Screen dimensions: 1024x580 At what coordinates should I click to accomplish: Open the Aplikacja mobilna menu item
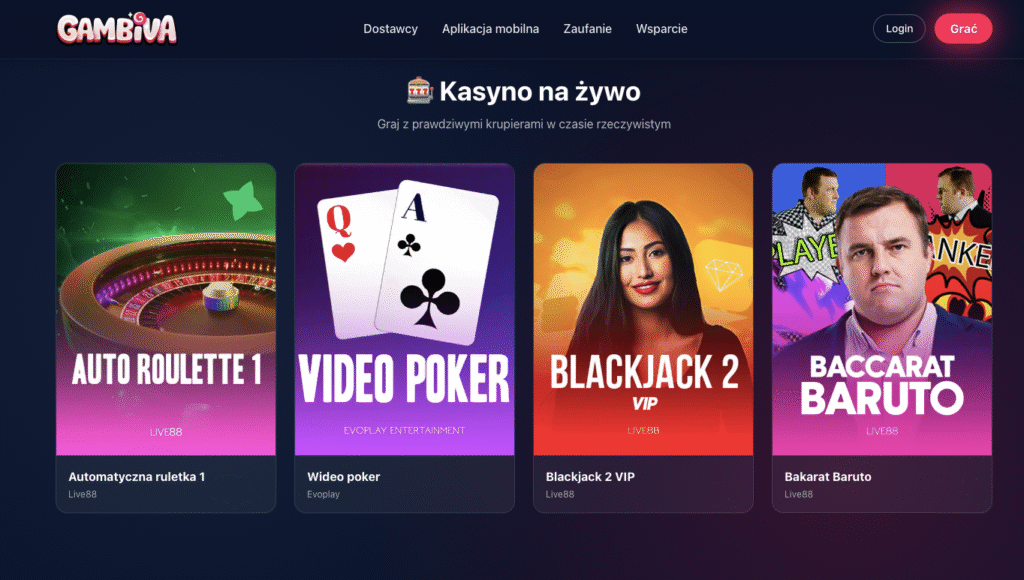coord(490,29)
